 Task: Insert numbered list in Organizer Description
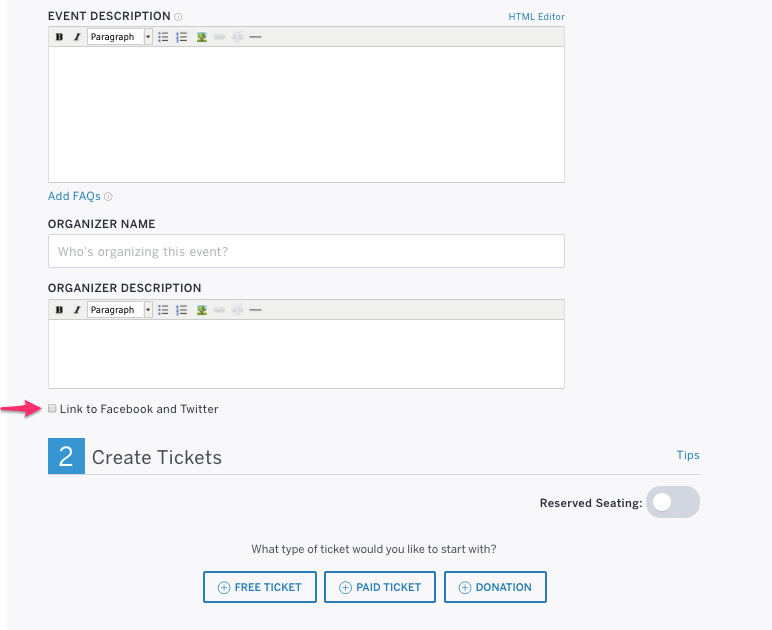[182, 310]
